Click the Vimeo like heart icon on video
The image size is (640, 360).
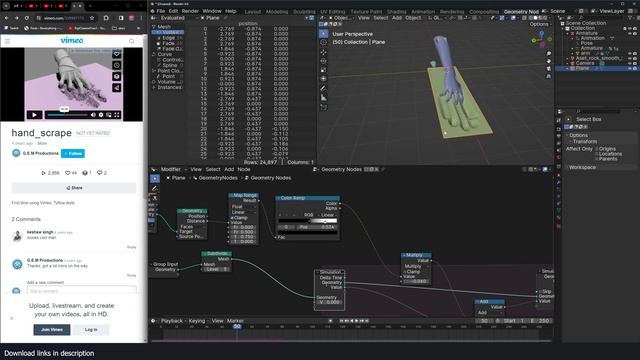(x=117, y=54)
